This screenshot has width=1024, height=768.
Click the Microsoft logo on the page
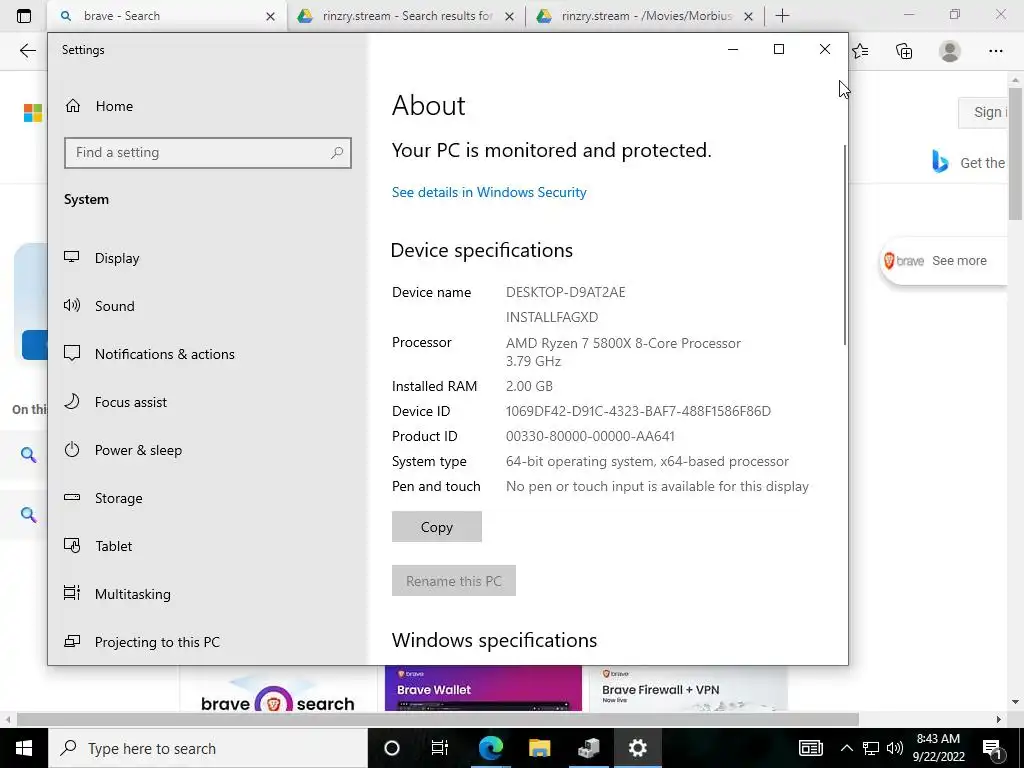pos(33,113)
